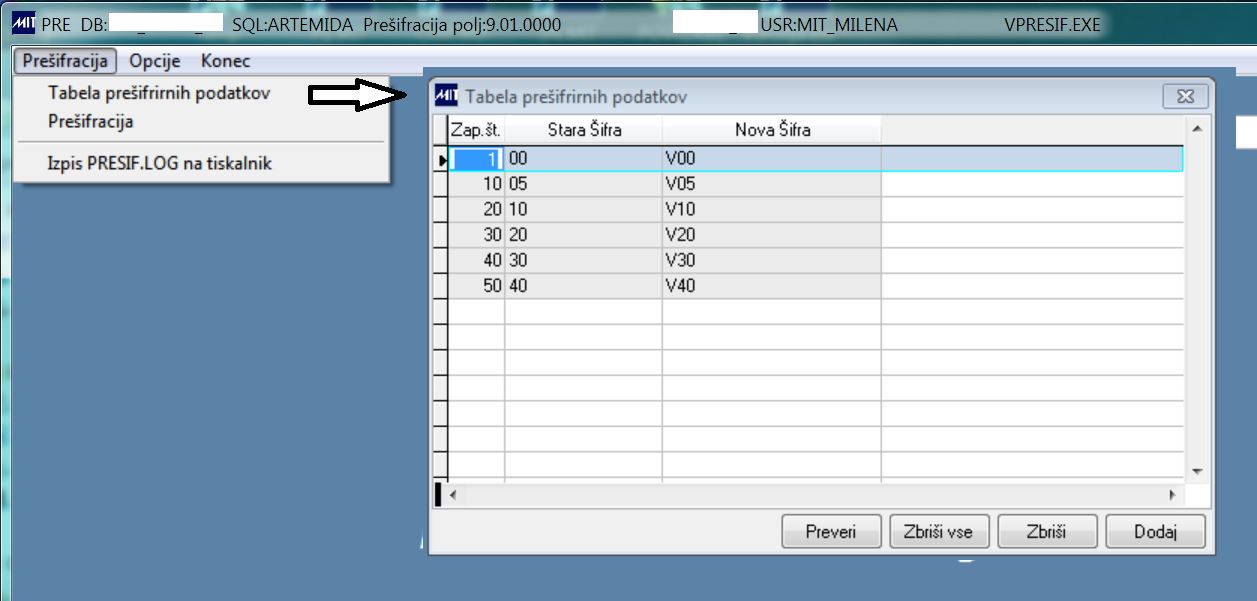The image size is (1257, 601).
Task: Click the Dodaj button
Action: (1155, 532)
